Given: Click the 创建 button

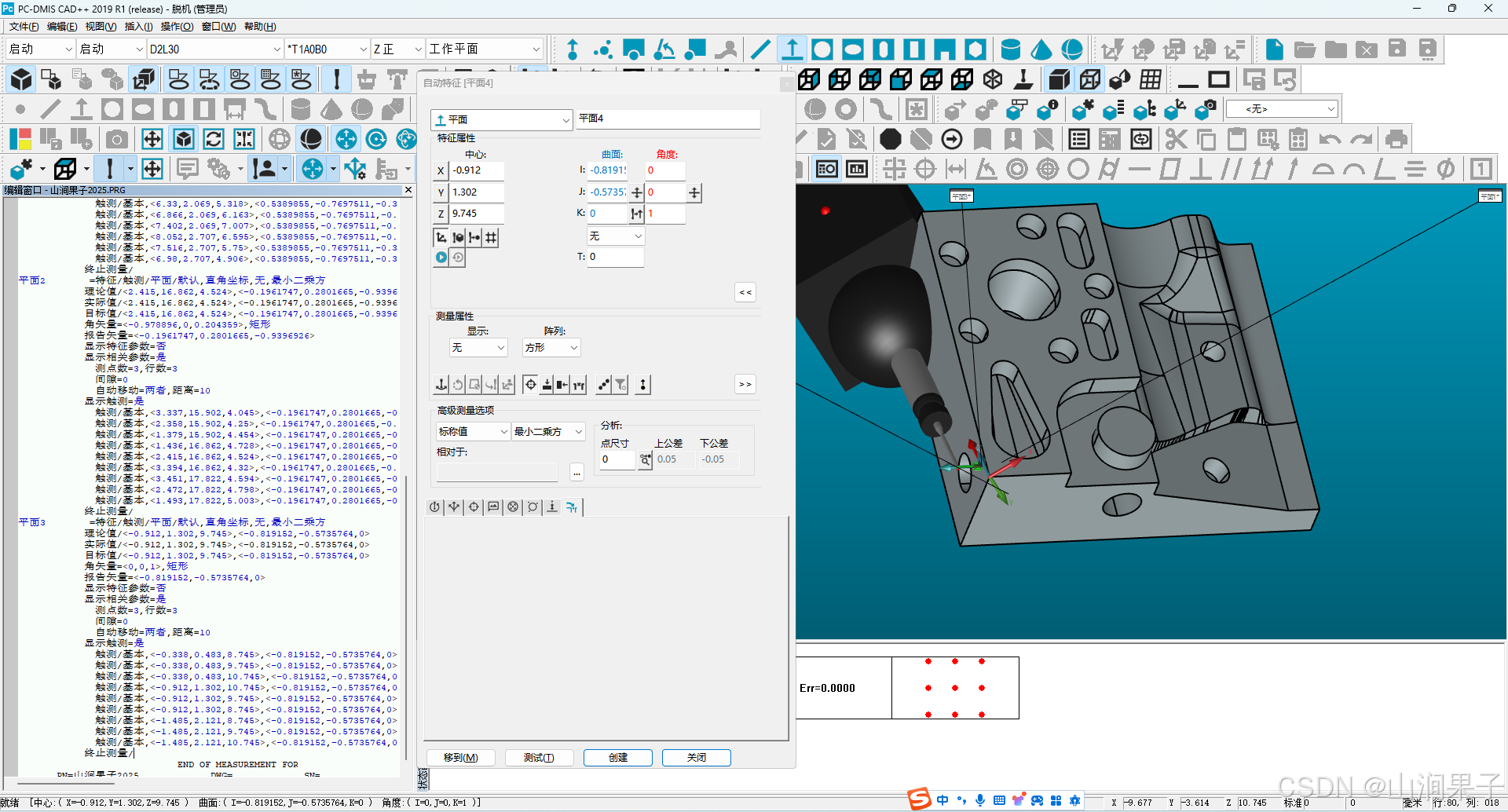Looking at the screenshot, I should 618,758.
